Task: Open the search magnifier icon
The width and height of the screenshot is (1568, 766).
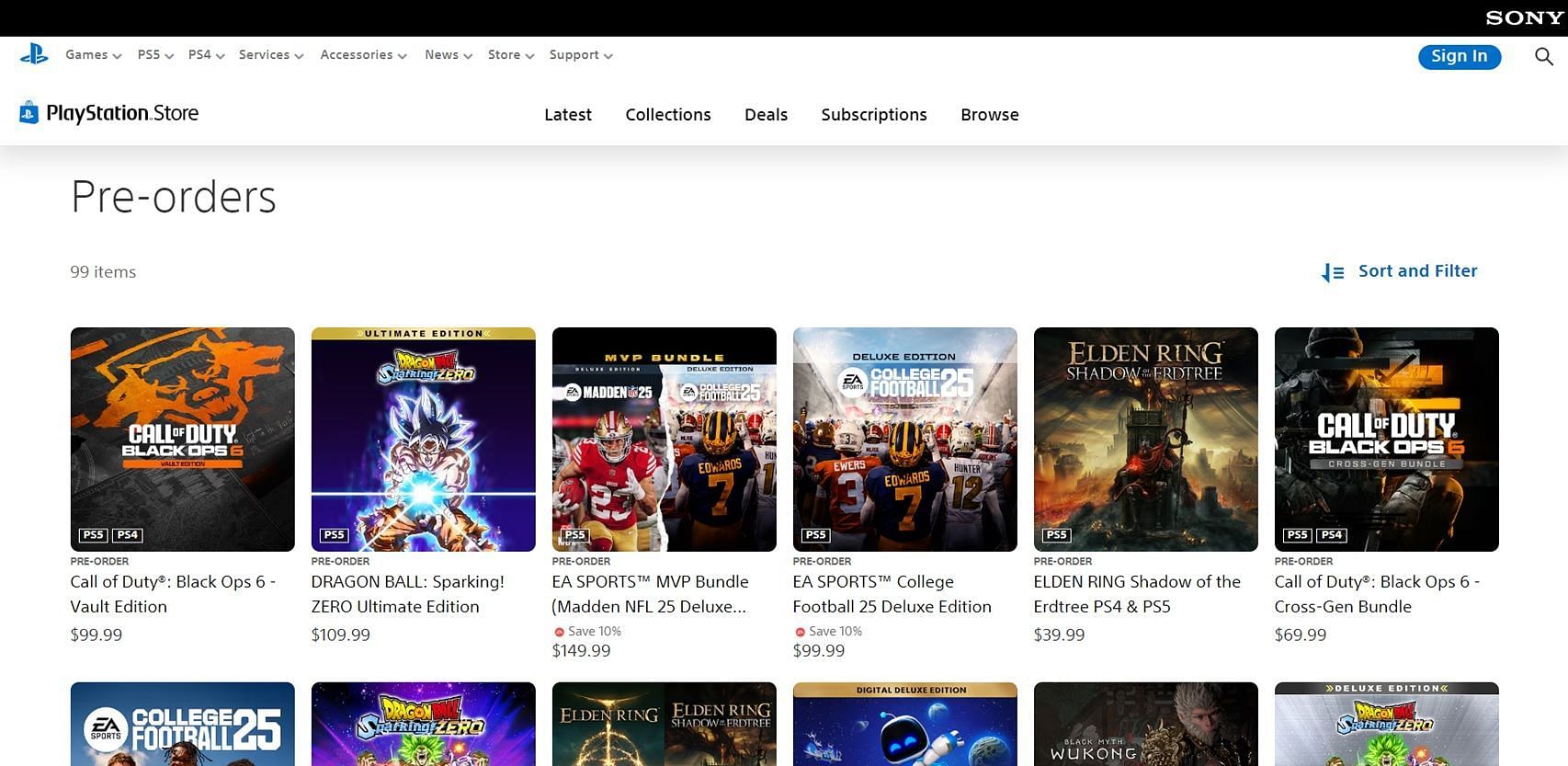Action: pyautogui.click(x=1543, y=57)
